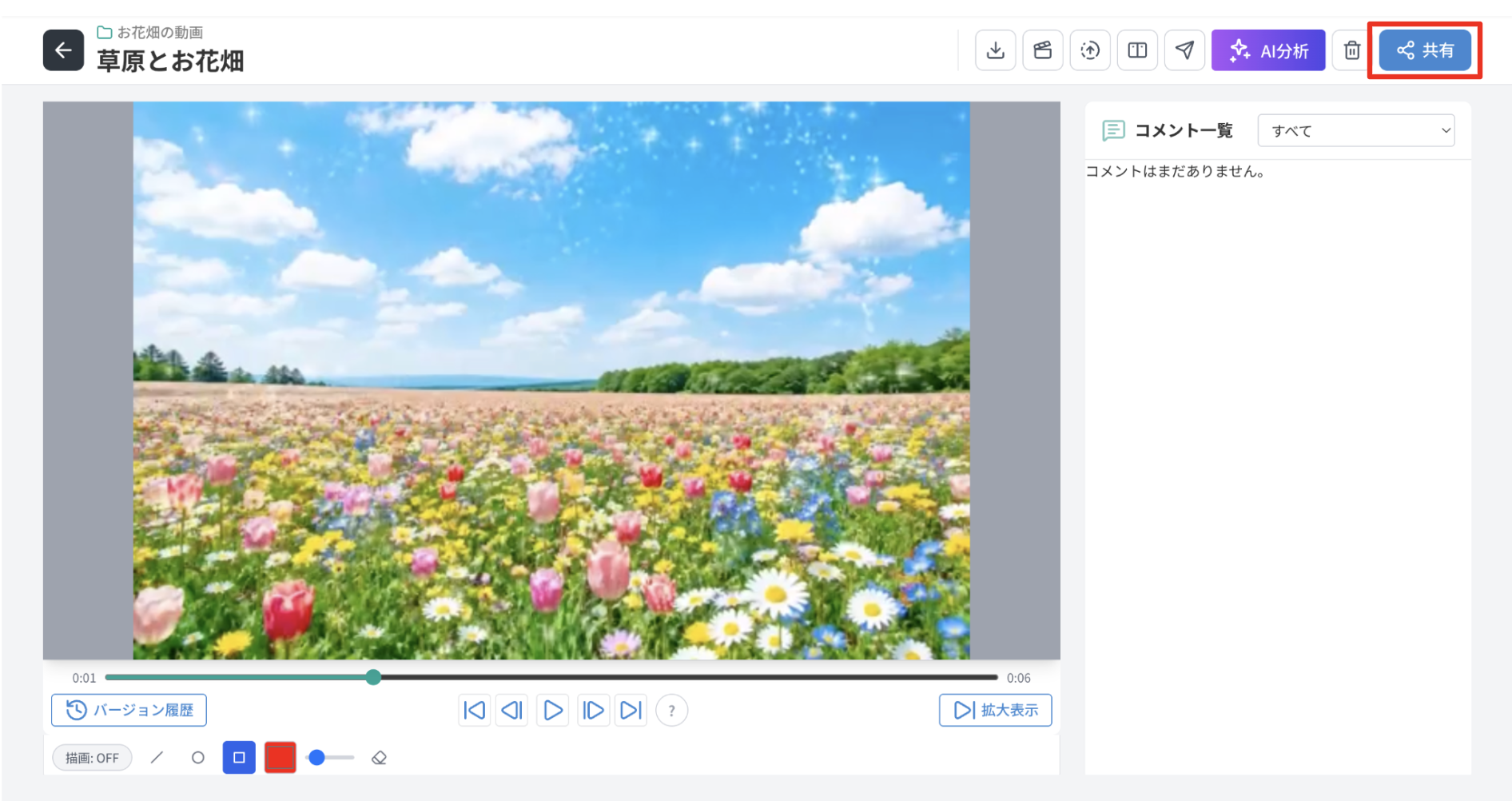Click the 草原とお花畑 video title
Screen dimensions: 1512x801
click(170, 61)
